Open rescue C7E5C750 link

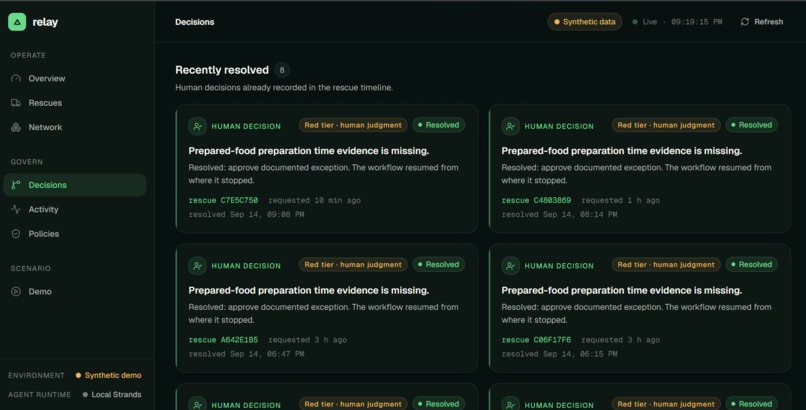(x=223, y=200)
